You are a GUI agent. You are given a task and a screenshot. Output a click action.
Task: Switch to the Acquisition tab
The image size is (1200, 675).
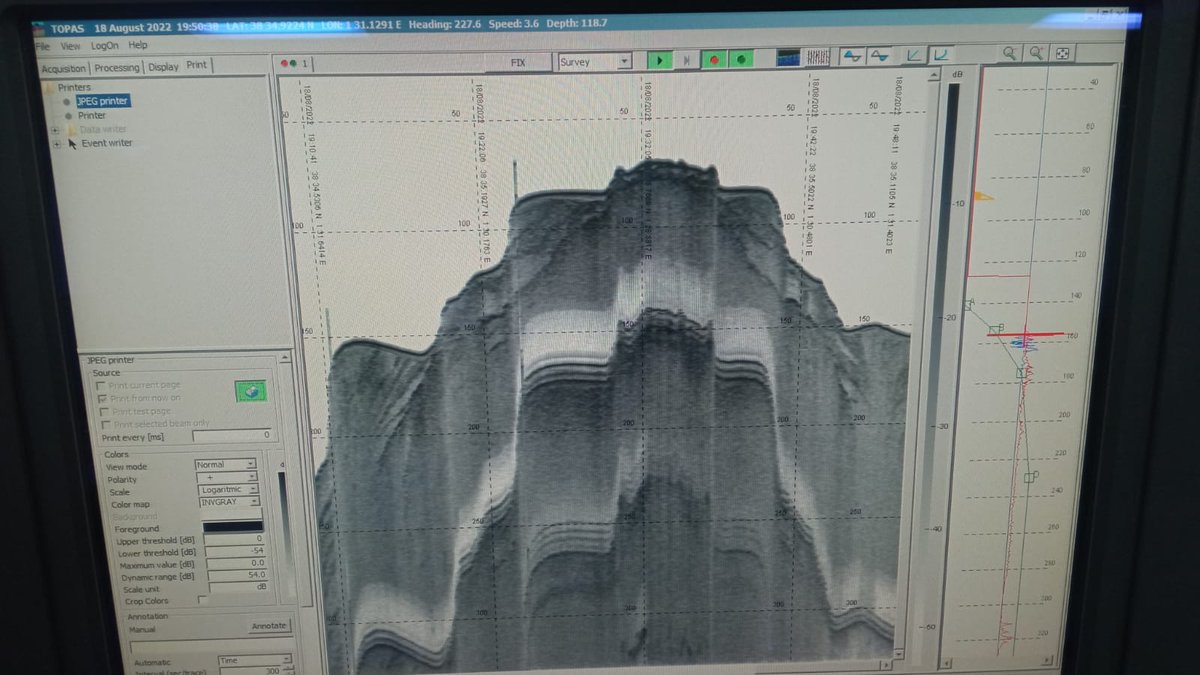pos(64,68)
